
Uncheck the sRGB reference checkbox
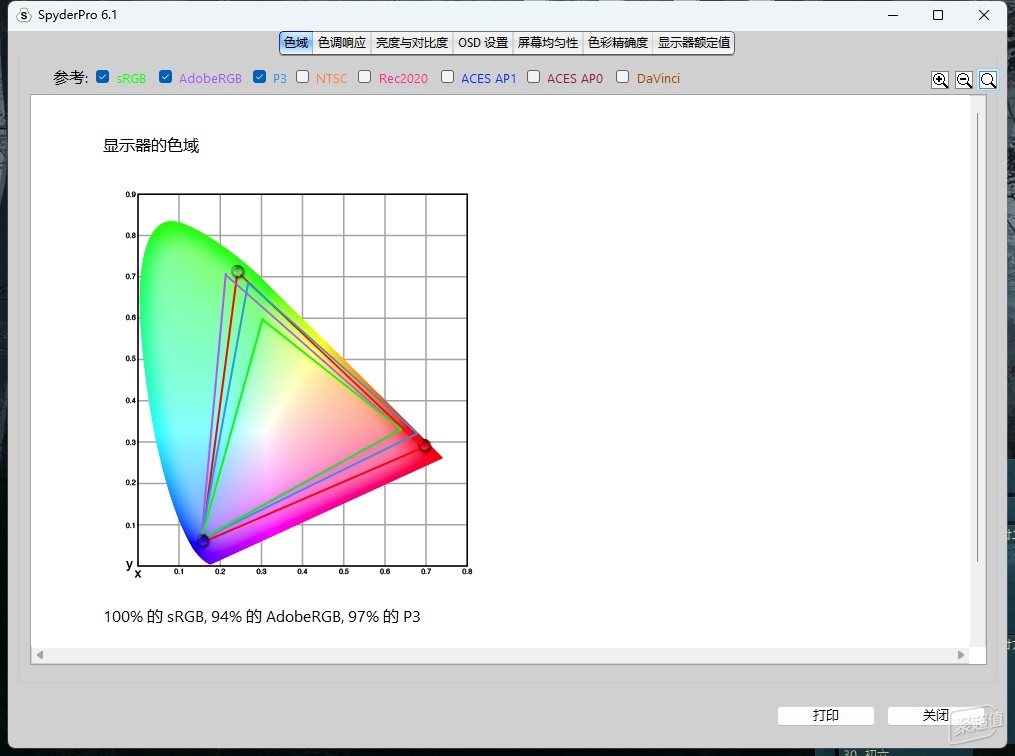[x=102, y=76]
